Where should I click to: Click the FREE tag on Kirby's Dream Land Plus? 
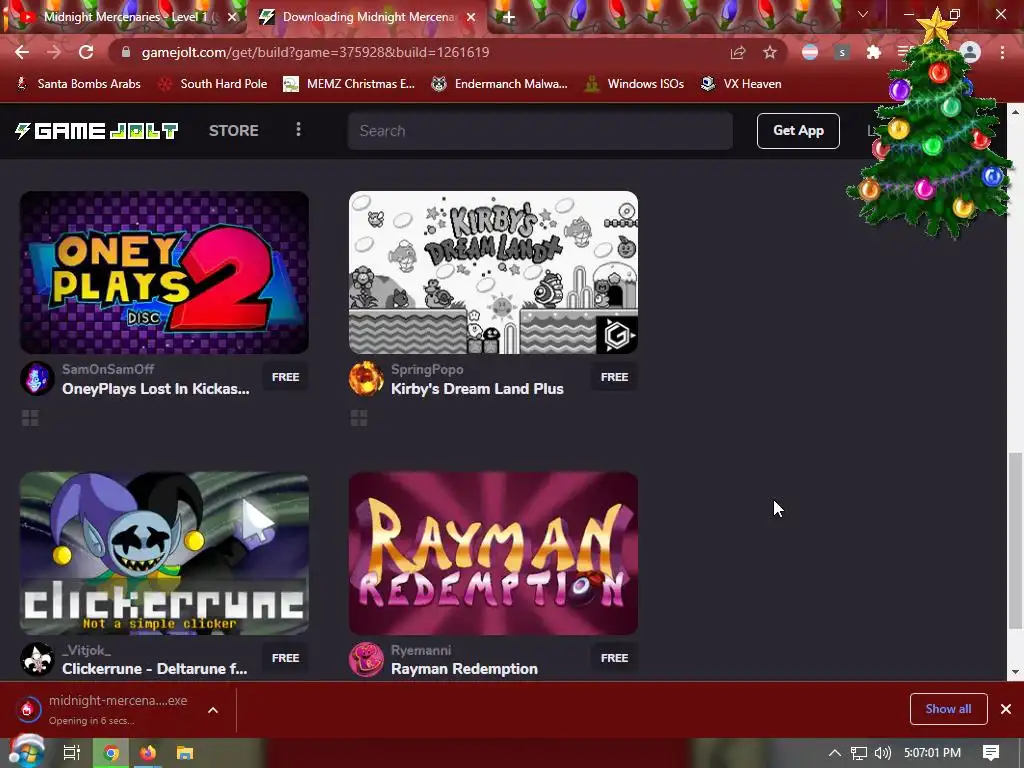(x=615, y=377)
